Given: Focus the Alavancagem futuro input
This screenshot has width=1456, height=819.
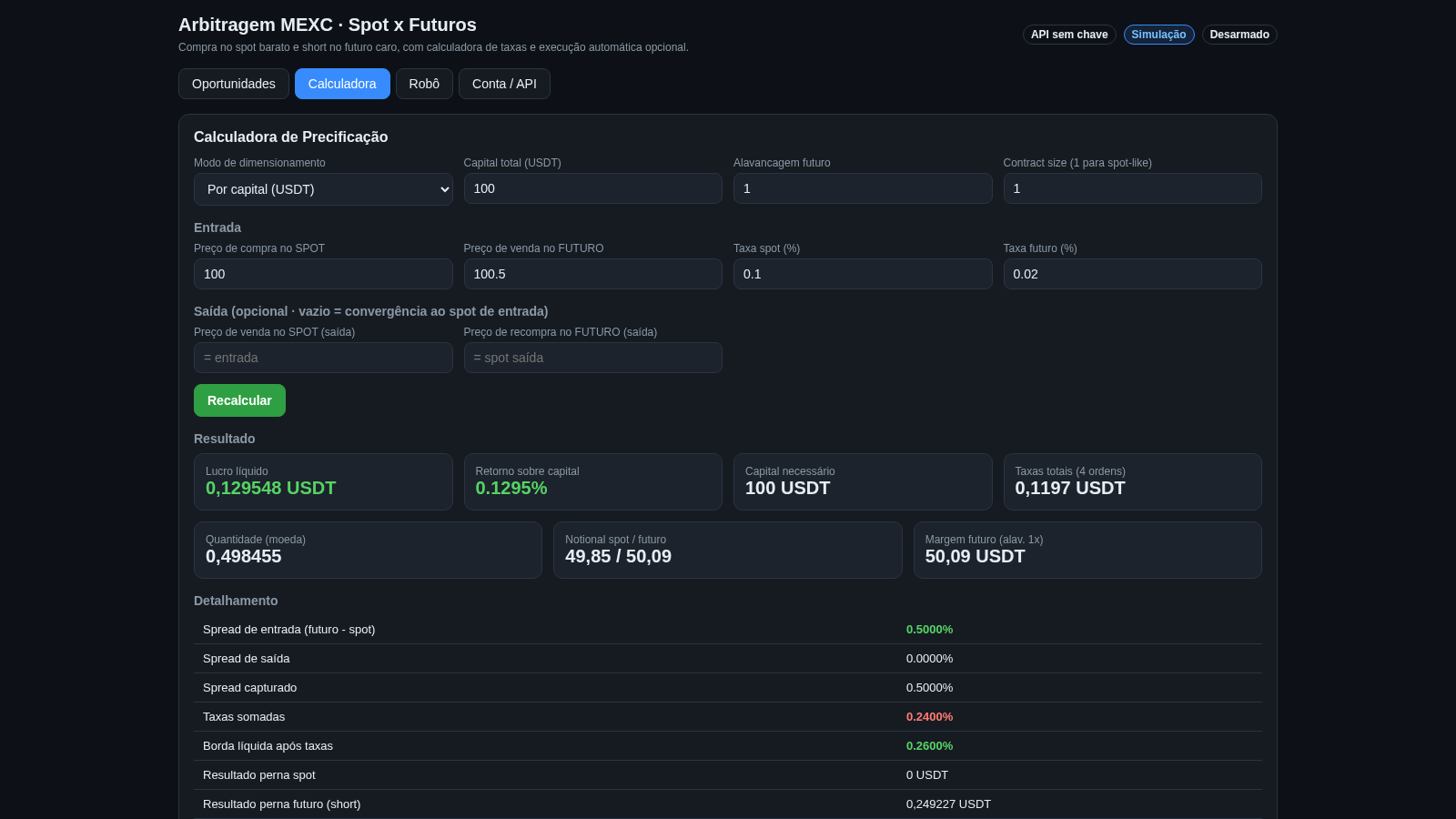Looking at the screenshot, I should (x=863, y=188).
